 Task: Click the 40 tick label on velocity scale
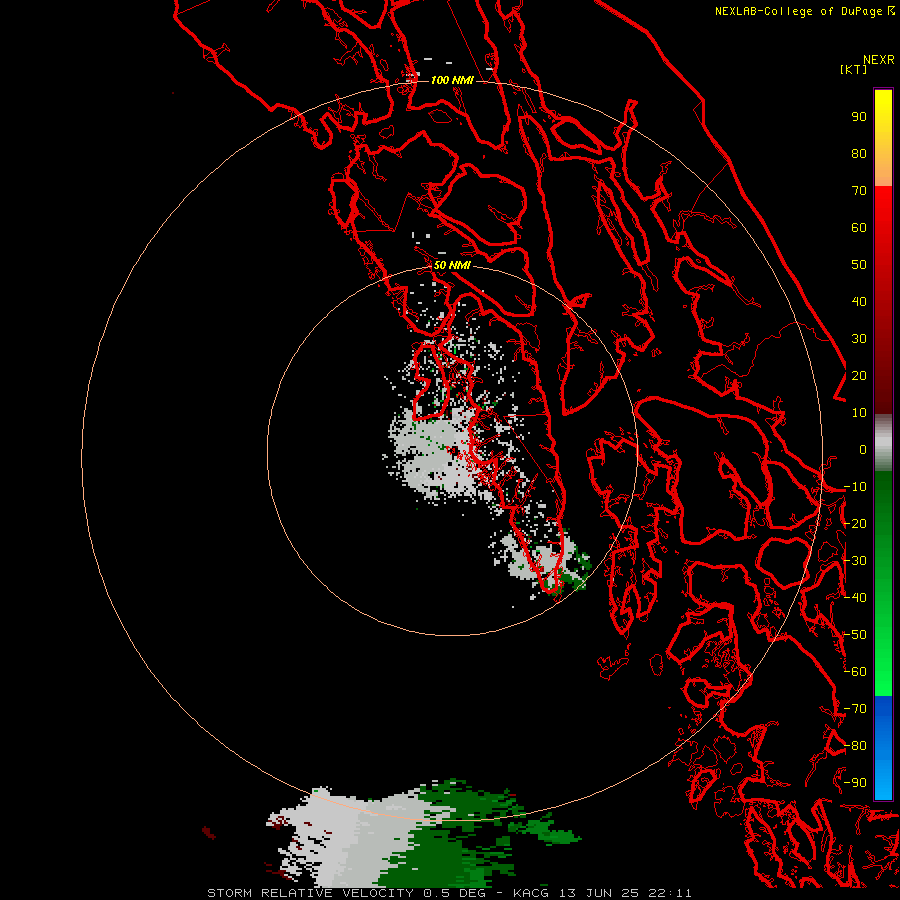click(x=859, y=301)
